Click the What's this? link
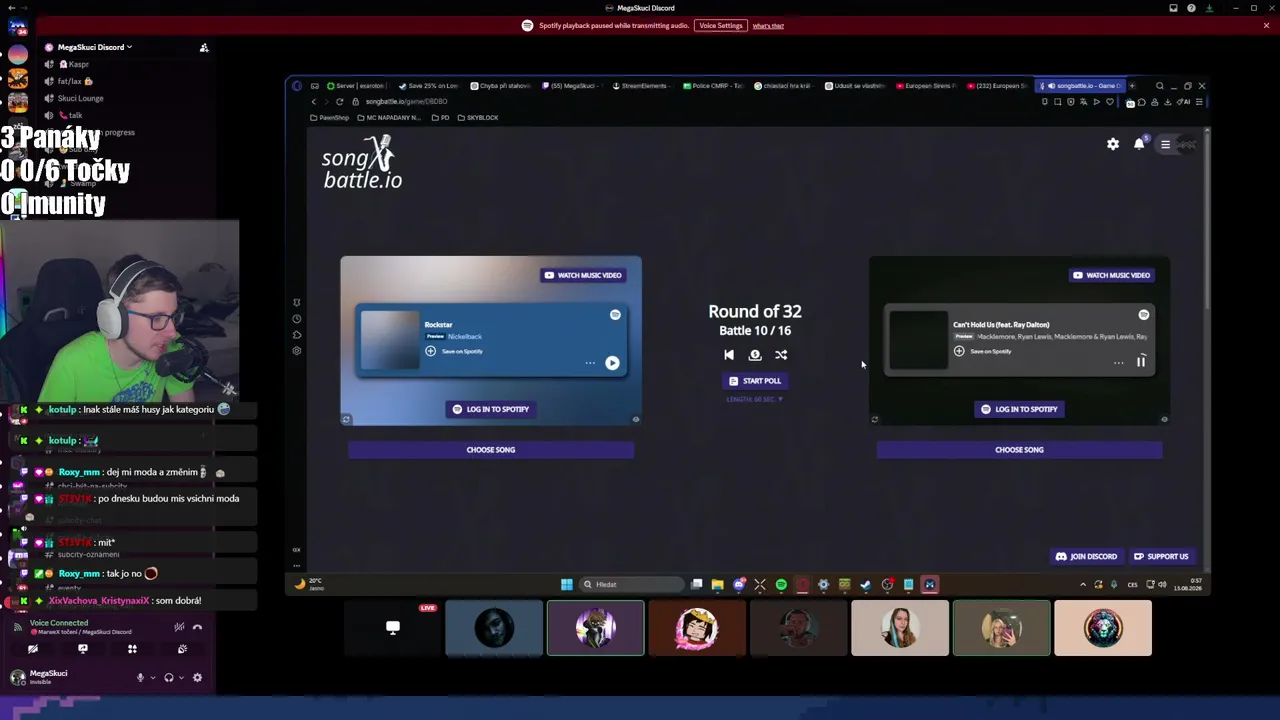The image size is (1280, 720). coord(768,26)
